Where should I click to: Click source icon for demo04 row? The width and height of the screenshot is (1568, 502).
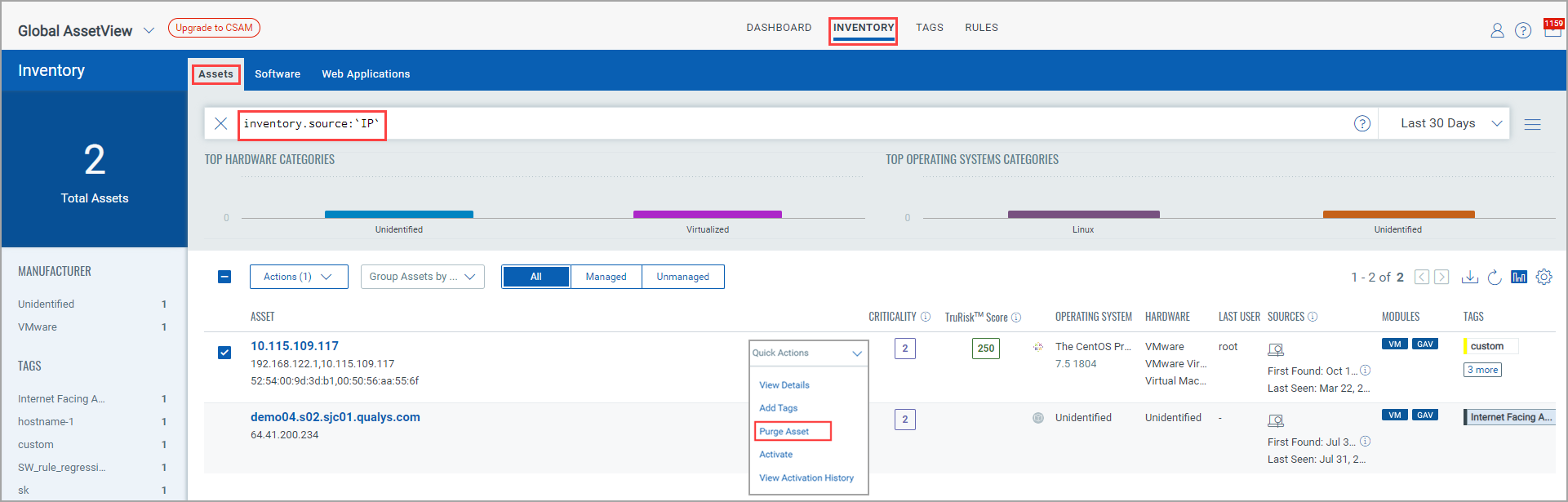[1276, 421]
